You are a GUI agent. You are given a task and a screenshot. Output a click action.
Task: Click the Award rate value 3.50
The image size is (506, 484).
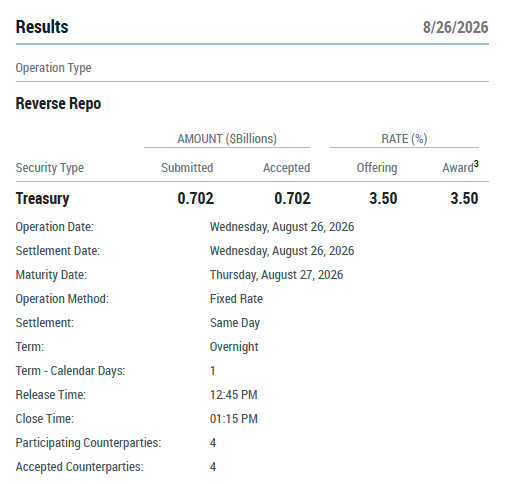(464, 198)
